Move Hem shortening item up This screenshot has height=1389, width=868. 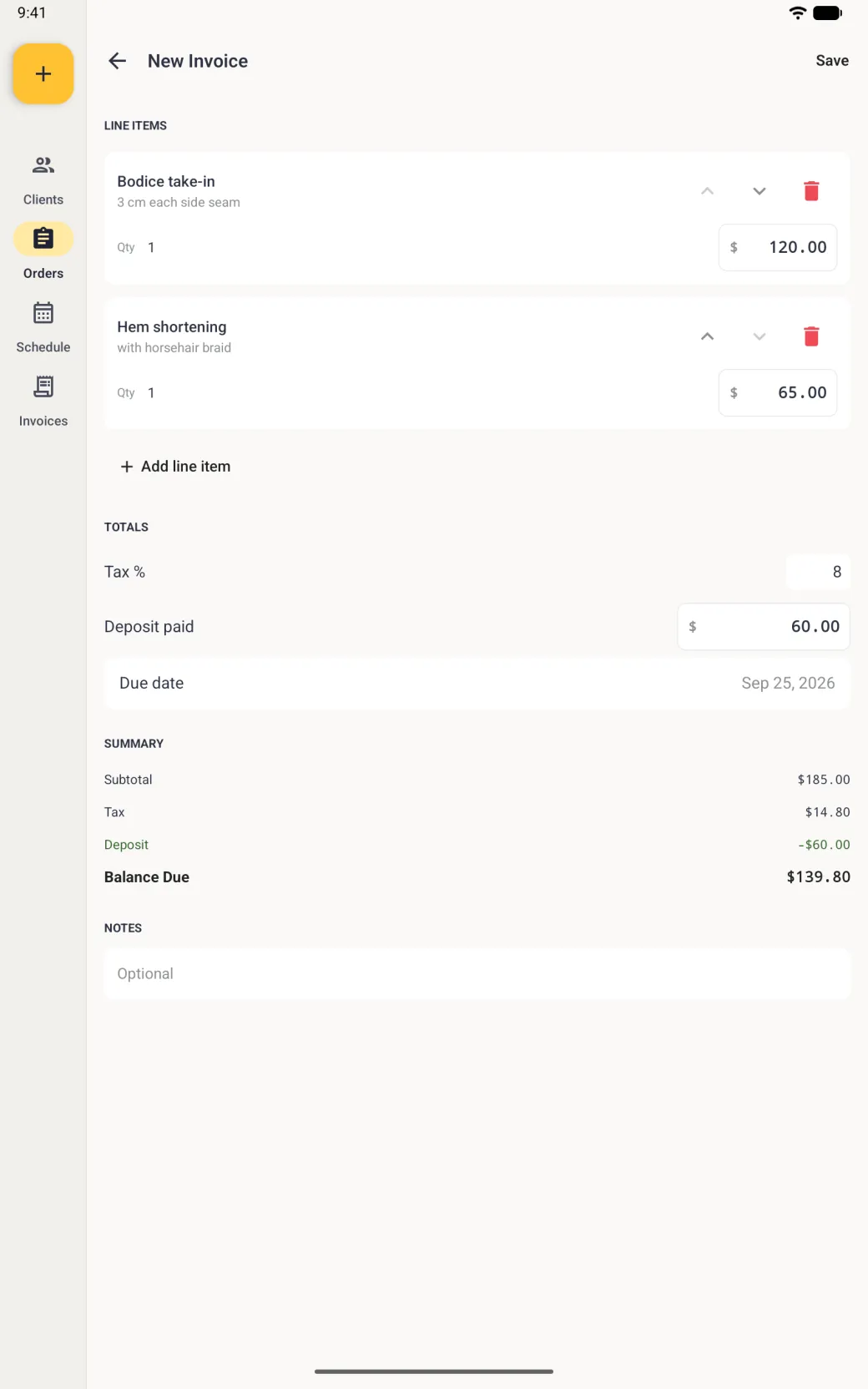click(707, 336)
